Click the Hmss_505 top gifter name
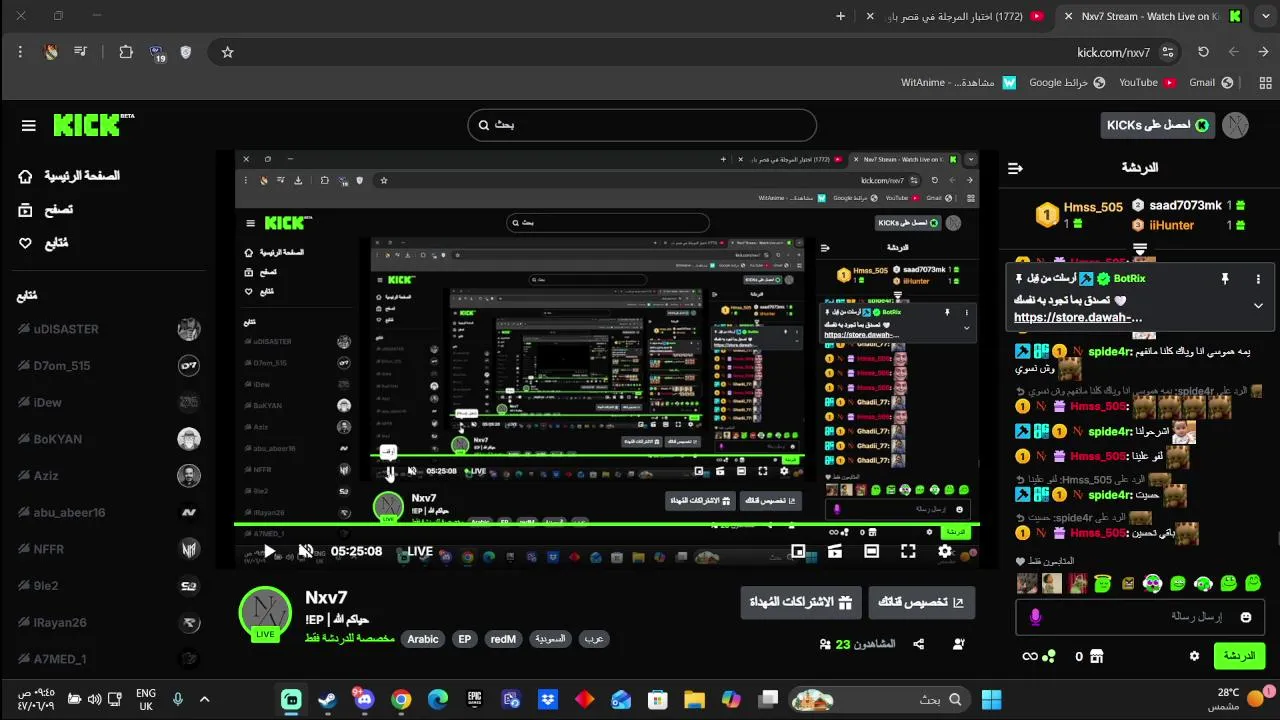This screenshot has width=1280, height=720. pyautogui.click(x=1093, y=207)
